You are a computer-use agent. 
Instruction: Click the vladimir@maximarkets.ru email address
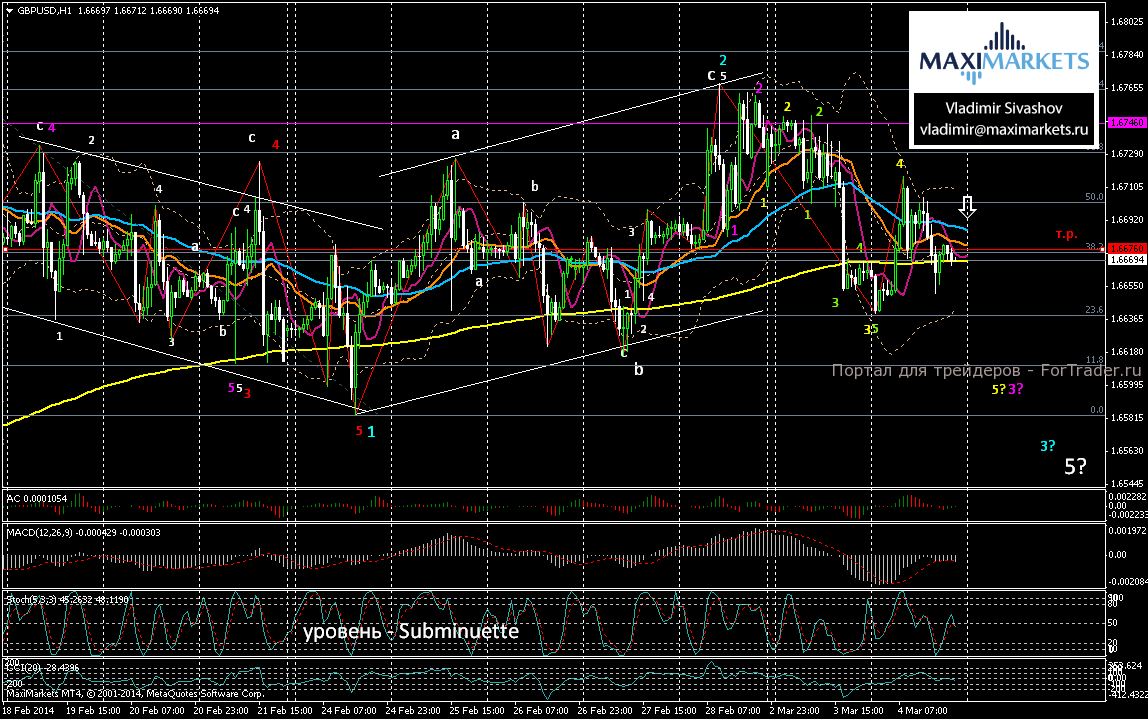click(x=1004, y=129)
